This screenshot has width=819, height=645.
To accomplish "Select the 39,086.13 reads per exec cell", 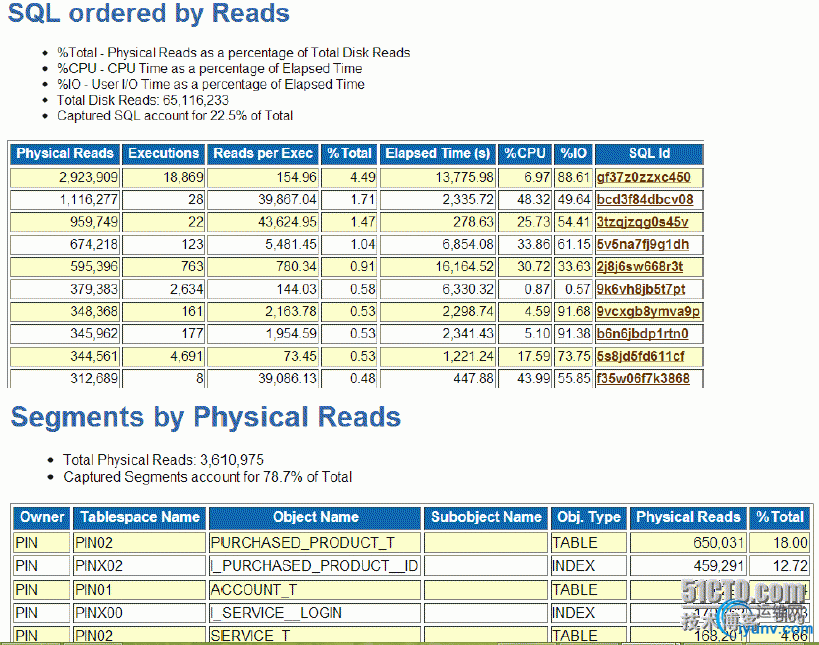I will click(x=263, y=379).
